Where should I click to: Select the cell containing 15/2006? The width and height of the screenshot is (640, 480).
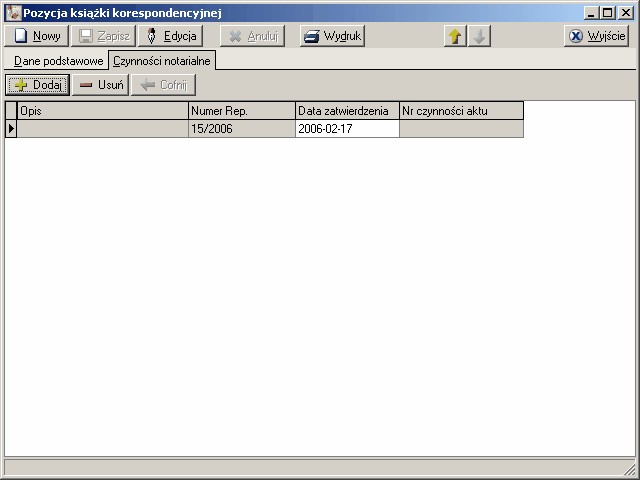point(242,129)
